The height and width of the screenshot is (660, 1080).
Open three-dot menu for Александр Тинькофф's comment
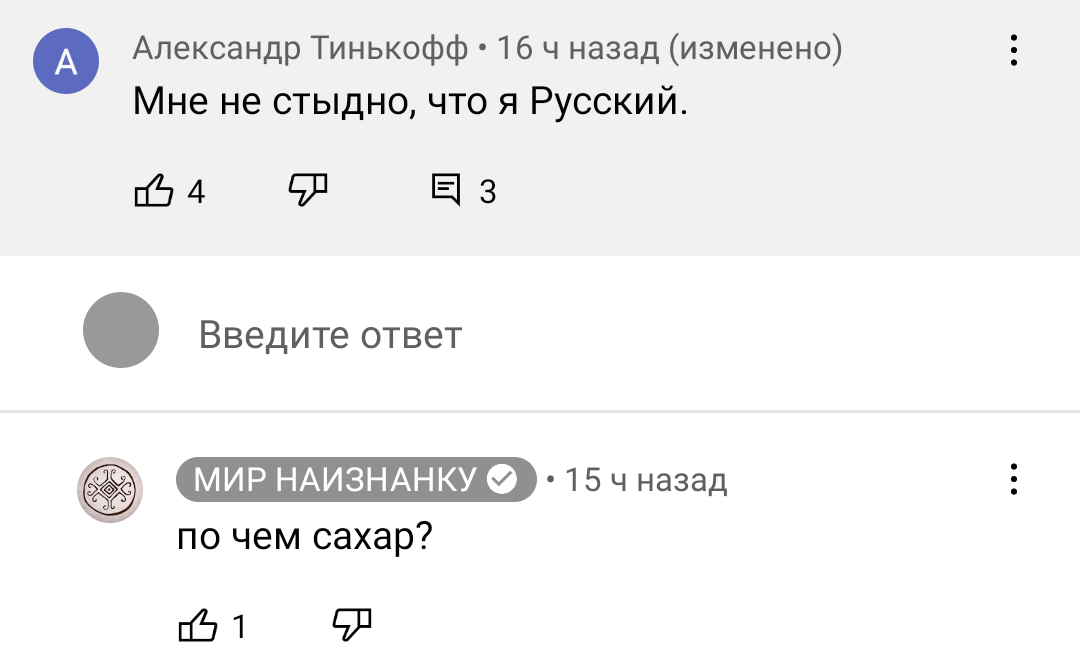pos(1014,49)
